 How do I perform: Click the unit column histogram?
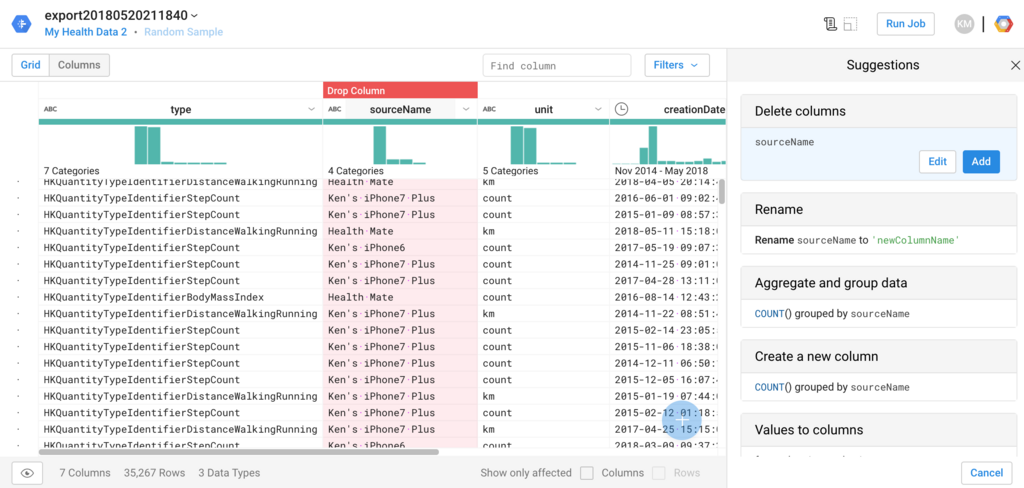tap(543, 145)
